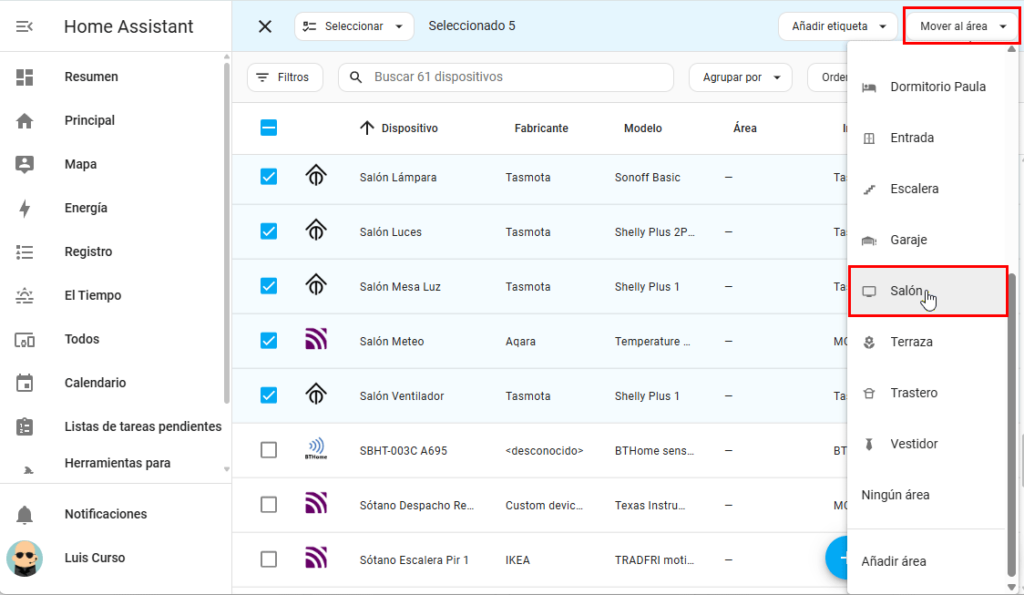Click Luis Curso profile avatar

(x=25, y=558)
